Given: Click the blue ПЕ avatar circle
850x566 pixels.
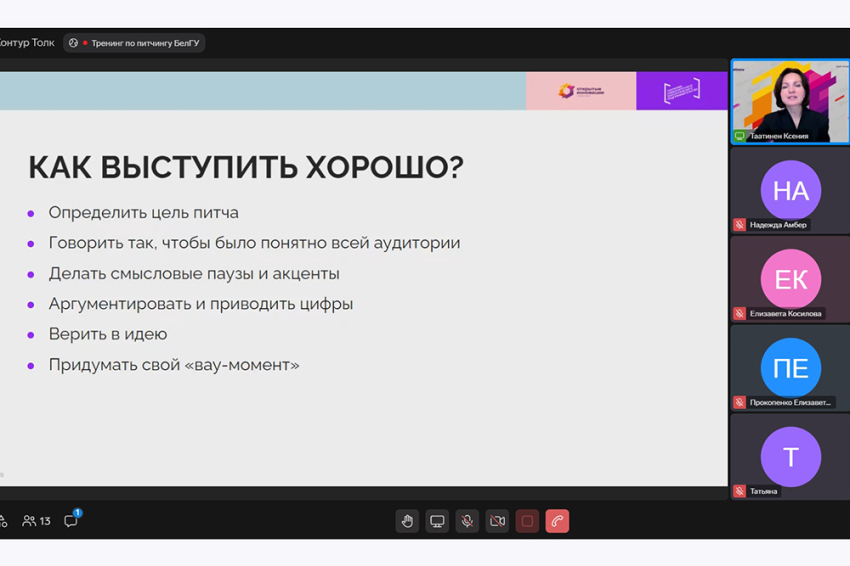Looking at the screenshot, I should pyautogui.click(x=790, y=368).
